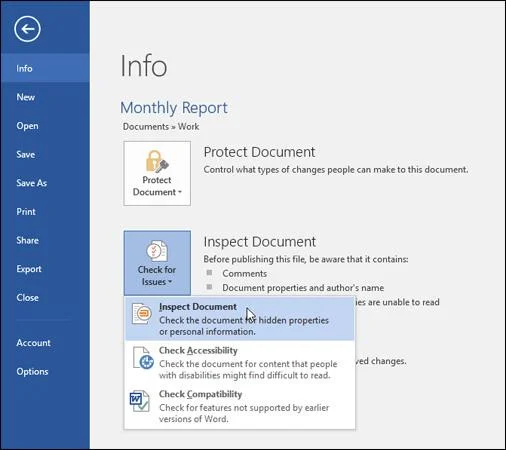The image size is (506, 450).
Task: Collapse the Check for Issues dropdown arrow
Action: (170, 282)
